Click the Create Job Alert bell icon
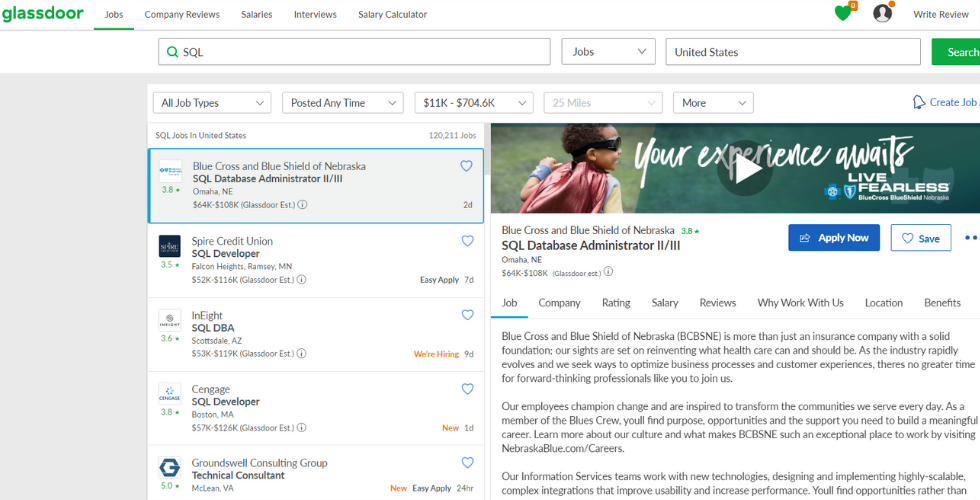Viewport: 980px width, 500px height. click(x=919, y=102)
